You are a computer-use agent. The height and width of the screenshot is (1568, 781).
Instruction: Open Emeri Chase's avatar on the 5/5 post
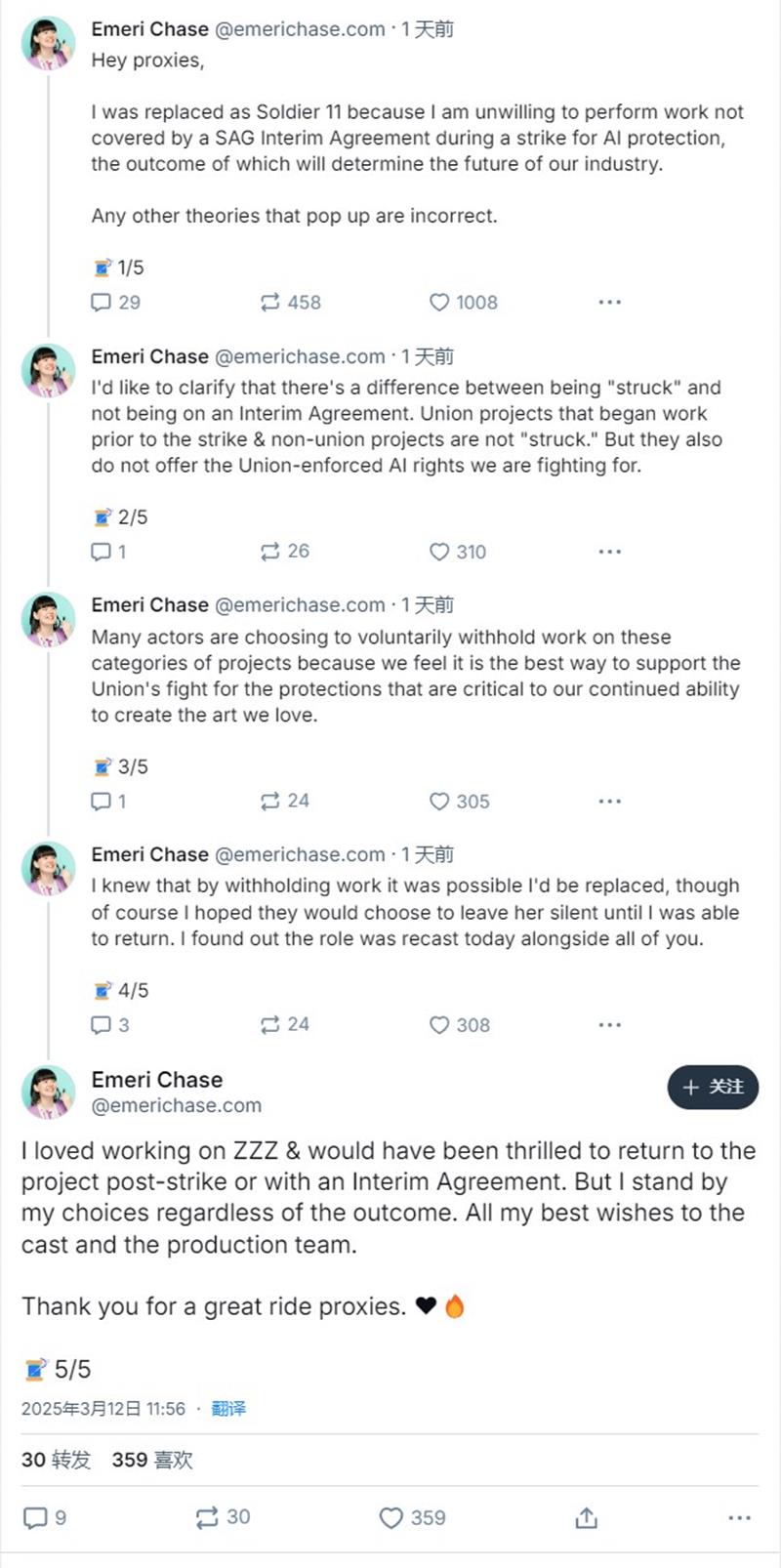click(48, 1092)
